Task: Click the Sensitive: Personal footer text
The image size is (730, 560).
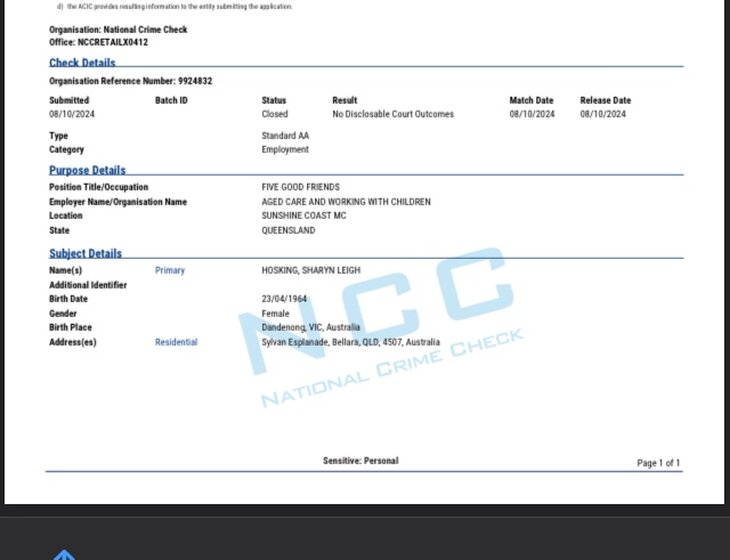Action: [x=360, y=461]
